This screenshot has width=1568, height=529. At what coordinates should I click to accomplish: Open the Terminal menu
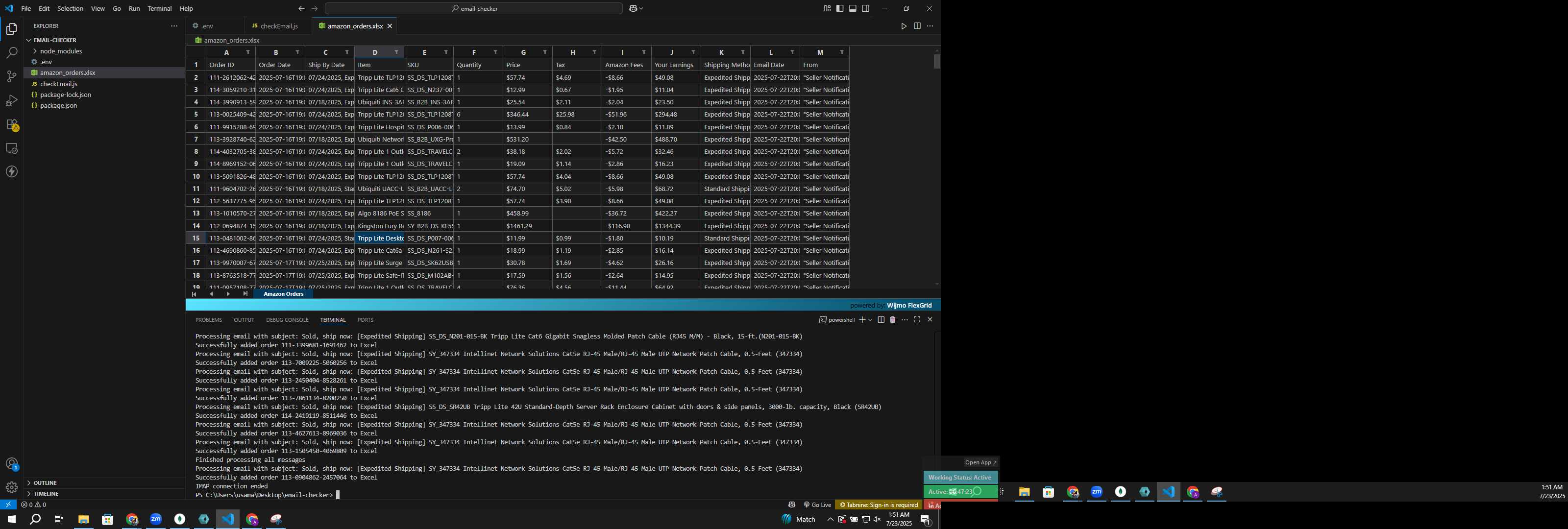[159, 8]
